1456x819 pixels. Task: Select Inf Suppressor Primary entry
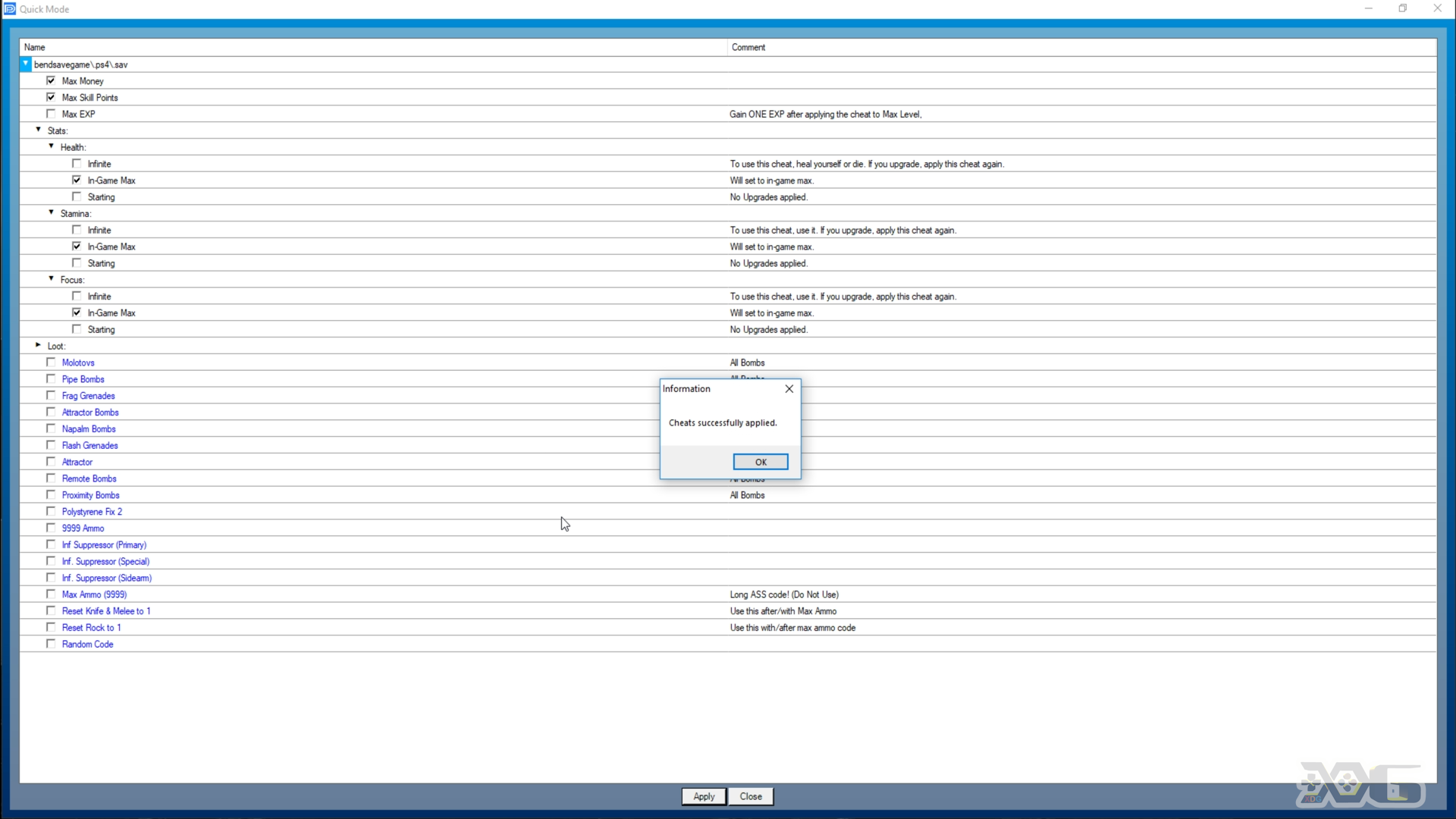point(104,544)
